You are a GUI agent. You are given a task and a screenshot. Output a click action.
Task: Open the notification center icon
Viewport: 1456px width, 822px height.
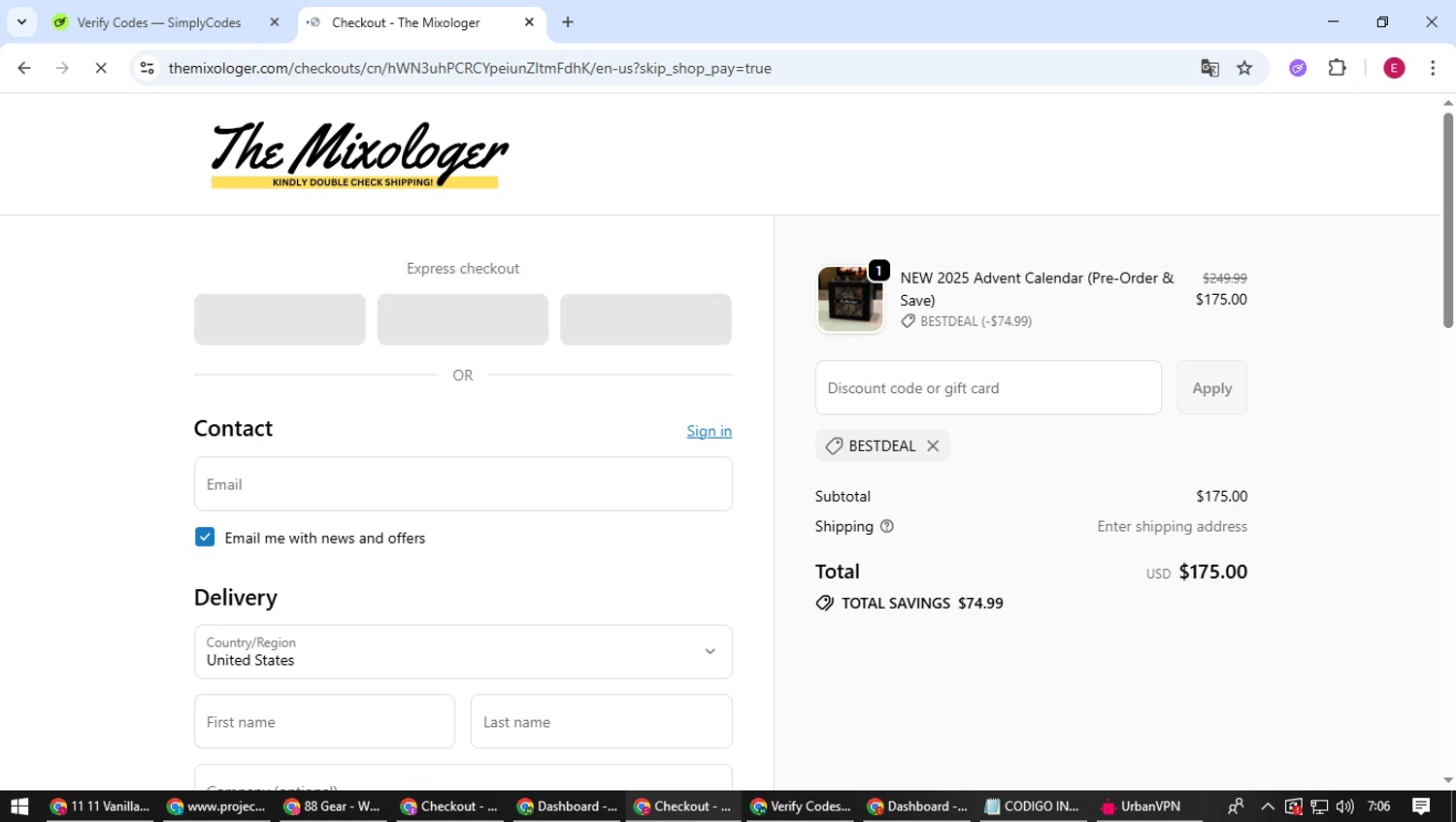click(x=1421, y=806)
